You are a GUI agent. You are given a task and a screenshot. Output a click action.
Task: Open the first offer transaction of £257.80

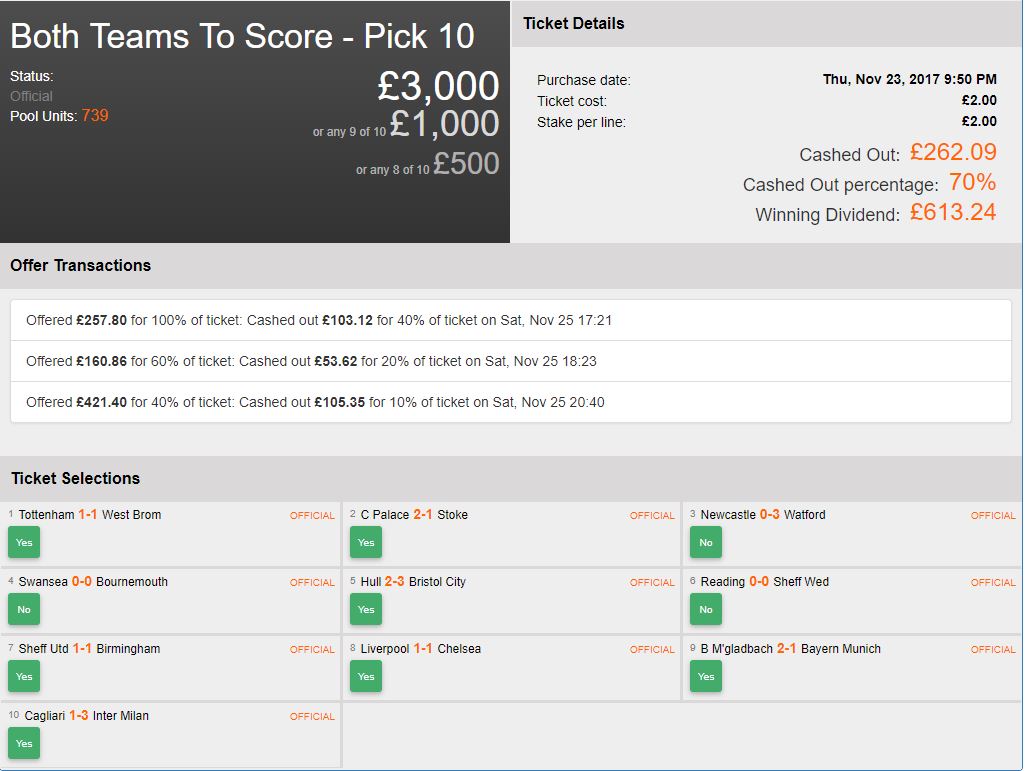[x=510, y=321]
